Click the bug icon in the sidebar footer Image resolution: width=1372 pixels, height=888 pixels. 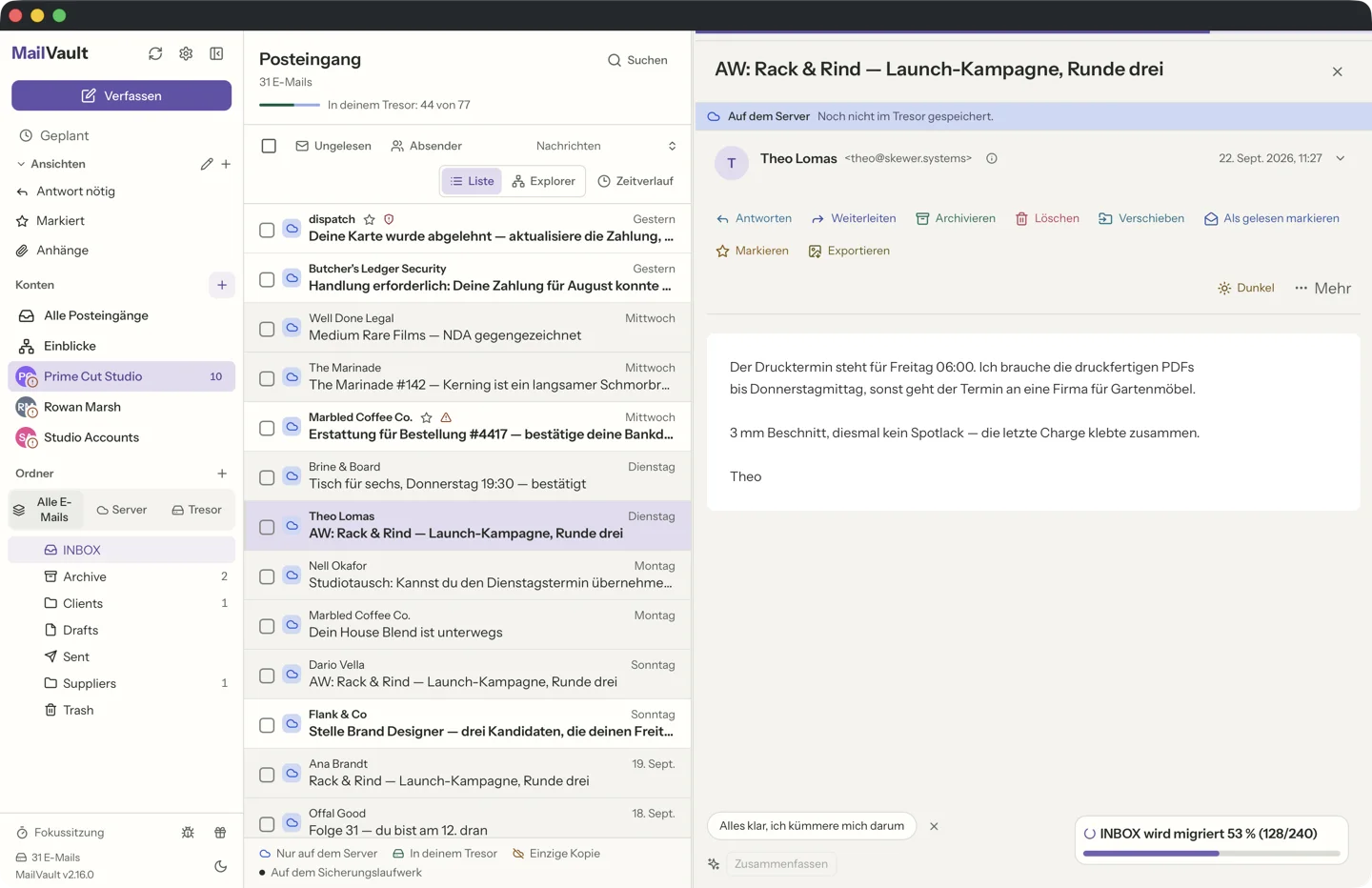pyautogui.click(x=188, y=833)
